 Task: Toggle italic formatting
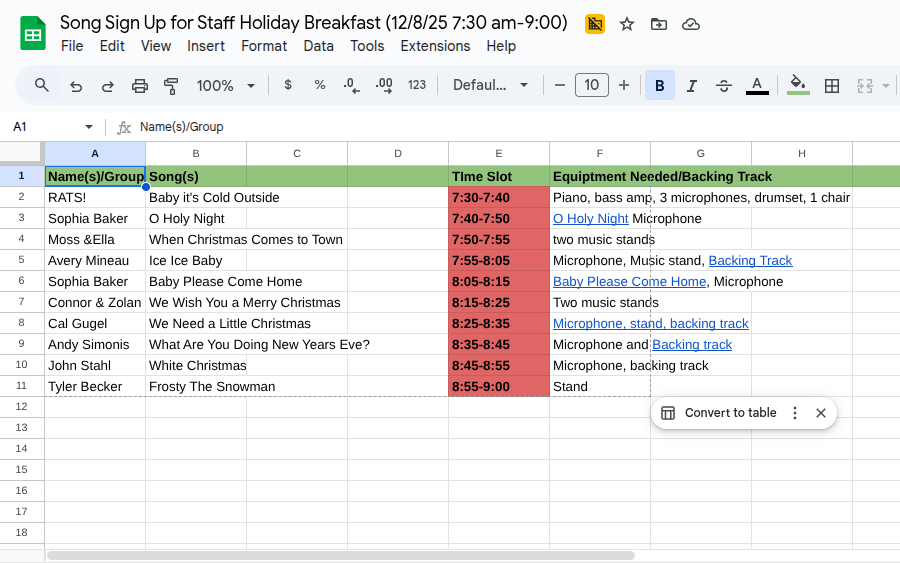pos(692,86)
